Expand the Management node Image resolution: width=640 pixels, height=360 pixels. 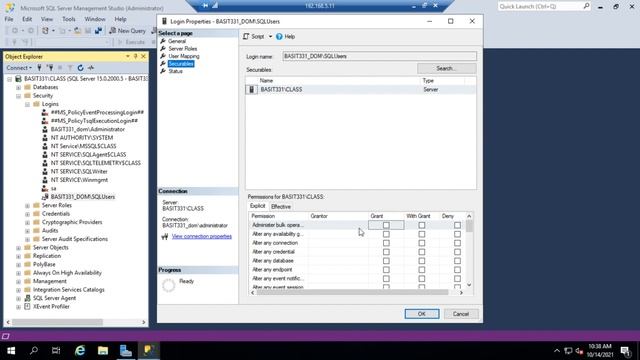[18, 282]
